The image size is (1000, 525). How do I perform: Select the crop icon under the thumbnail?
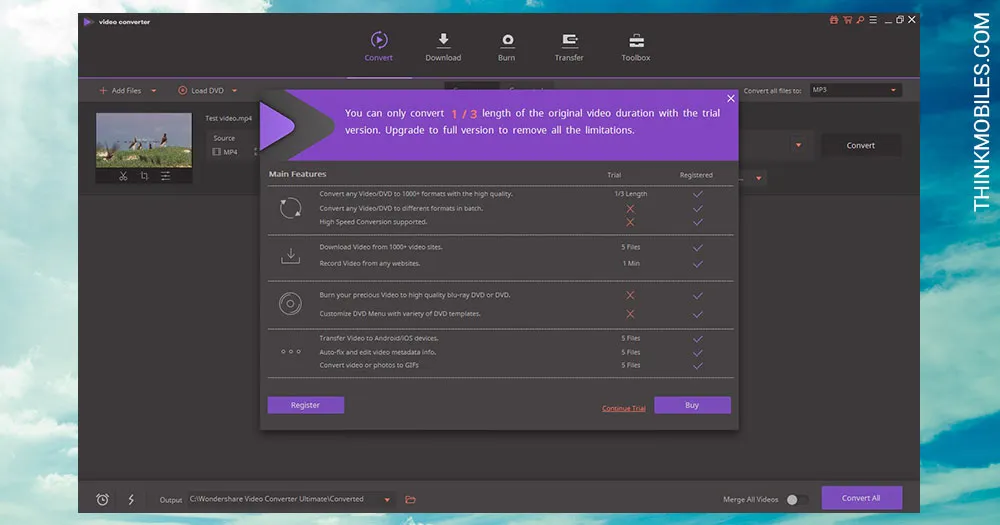click(144, 176)
